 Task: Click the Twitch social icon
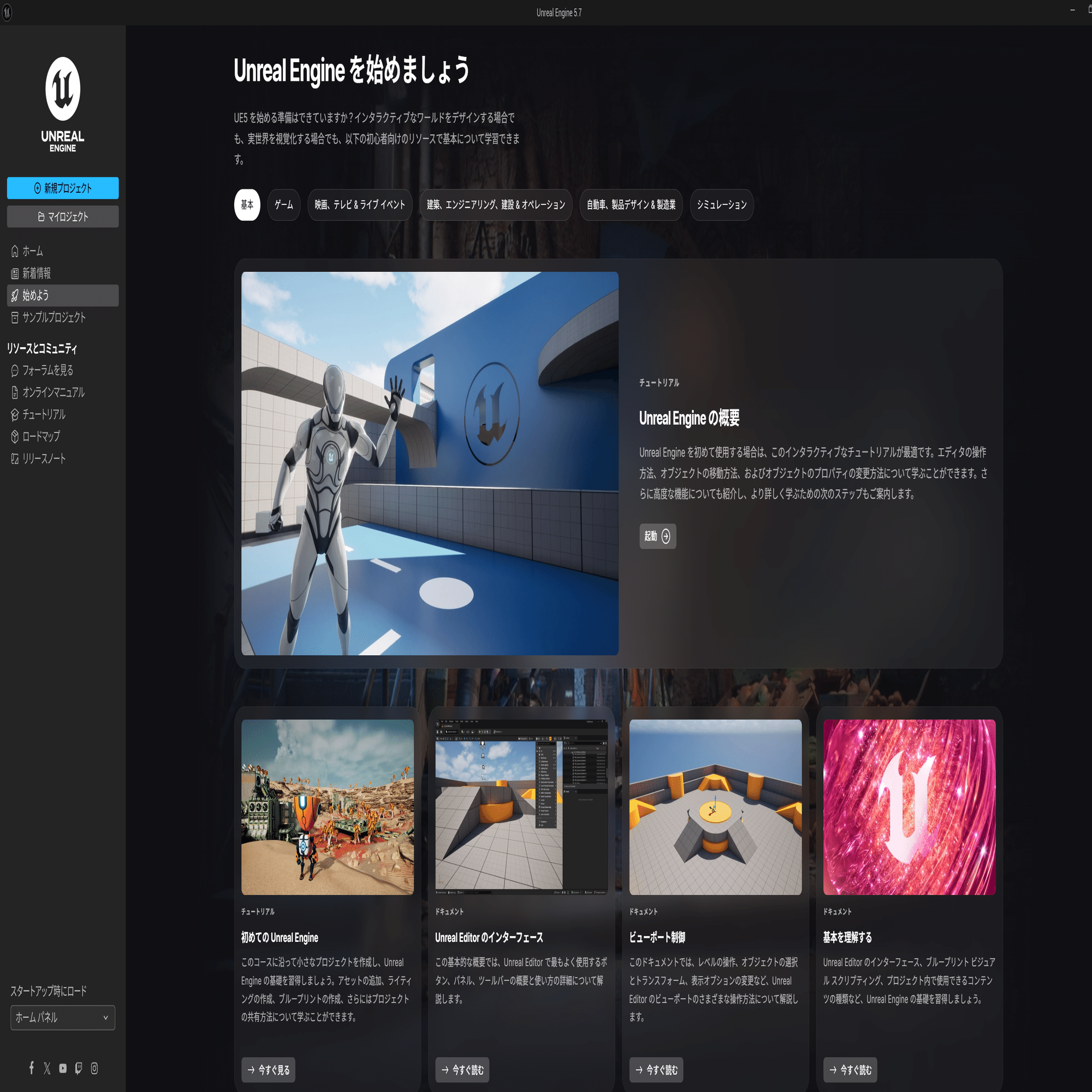click(x=78, y=1064)
